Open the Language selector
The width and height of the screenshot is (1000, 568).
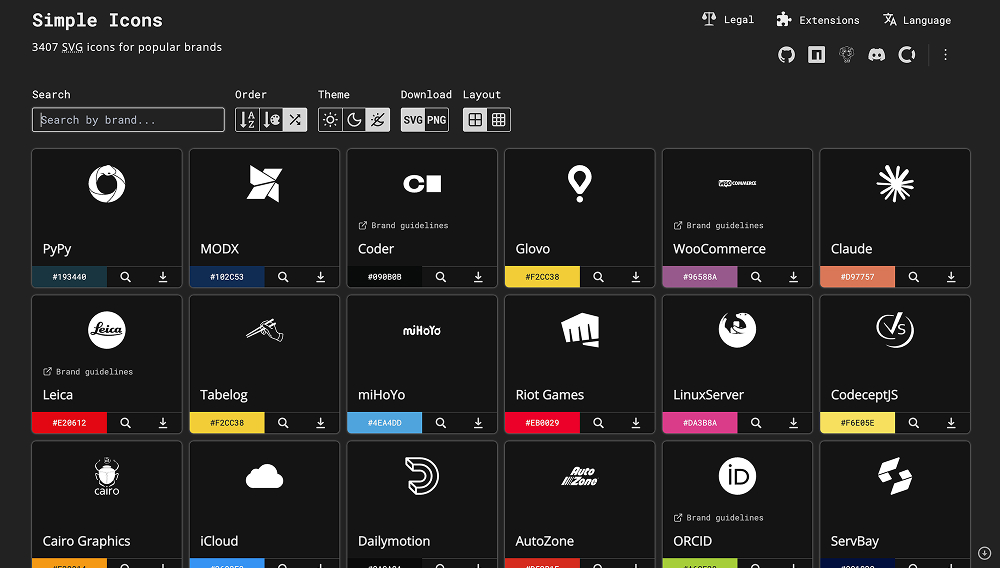pos(917,20)
